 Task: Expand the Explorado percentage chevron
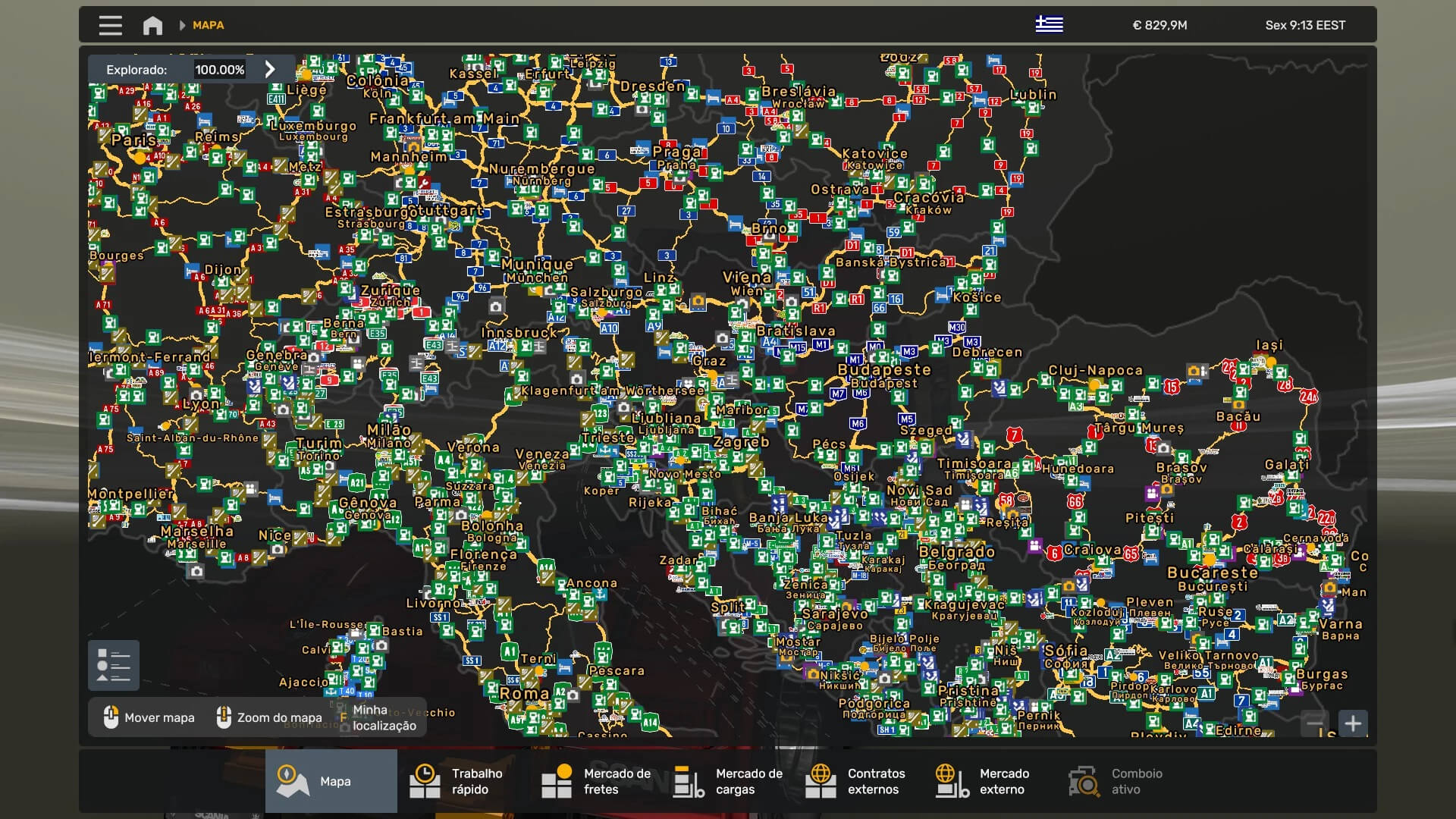[x=270, y=70]
